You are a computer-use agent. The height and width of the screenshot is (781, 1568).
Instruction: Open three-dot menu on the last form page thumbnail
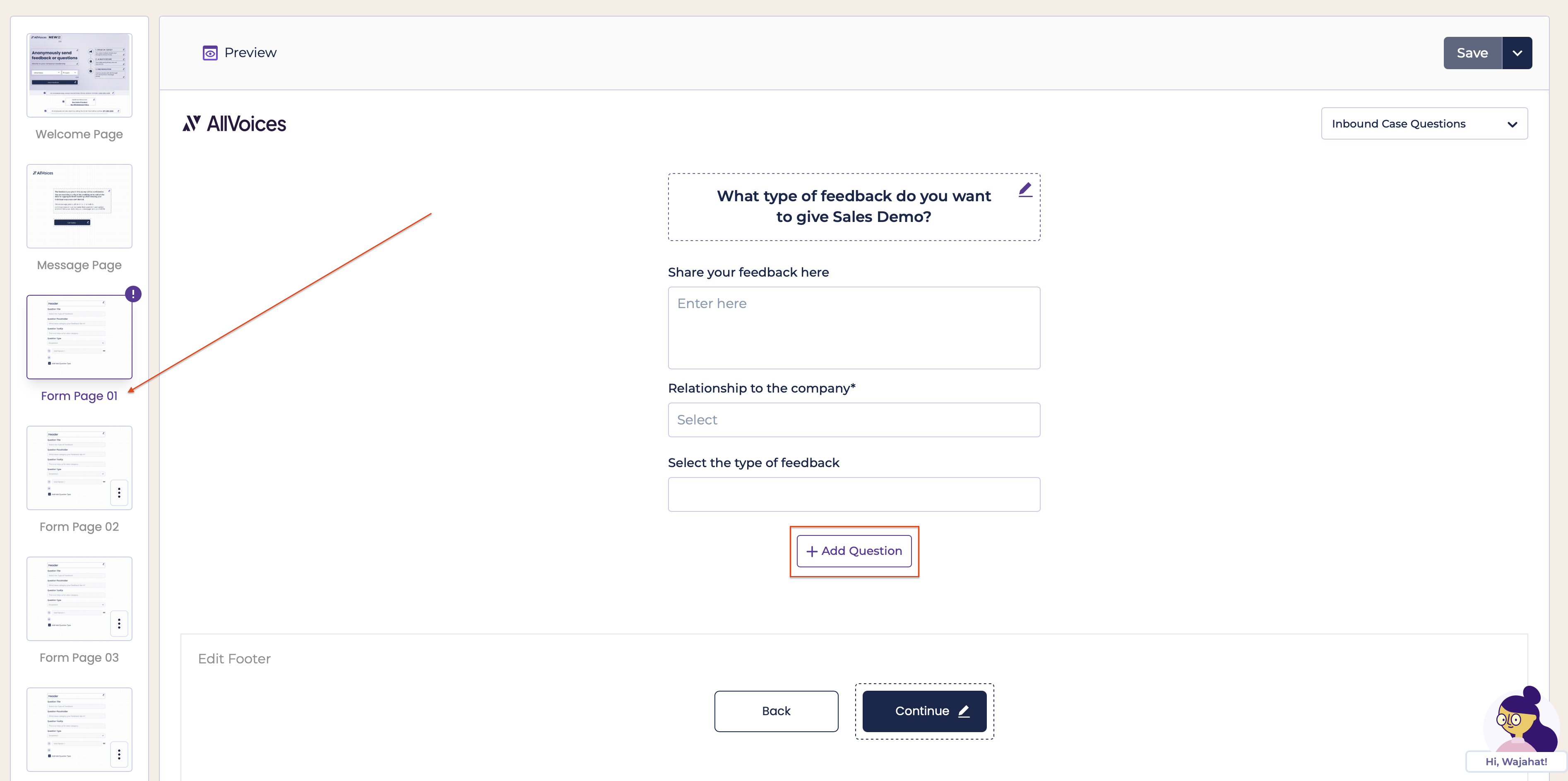[x=119, y=754]
